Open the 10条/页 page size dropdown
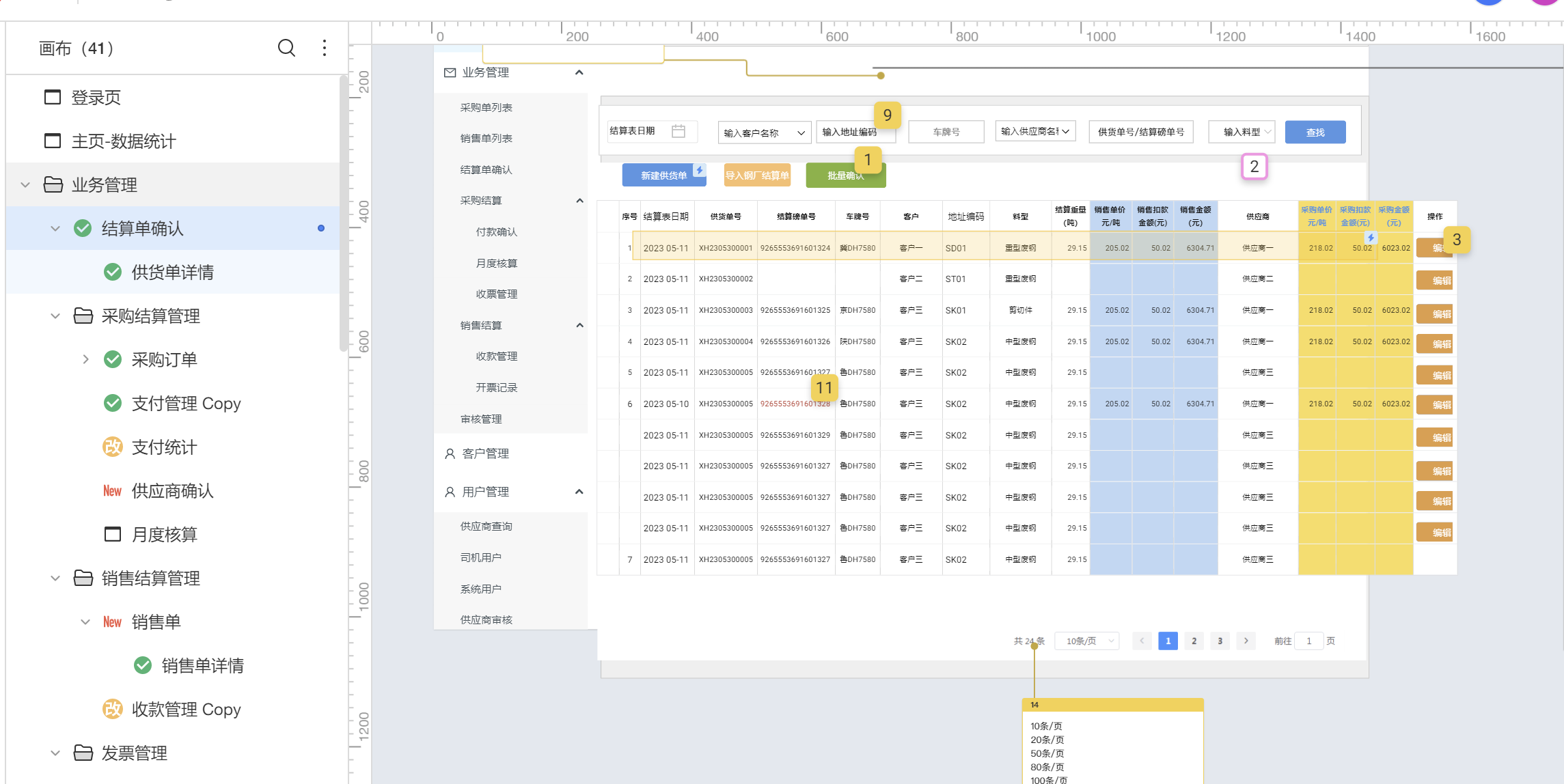This screenshot has height=784, width=1564. pos(1086,641)
